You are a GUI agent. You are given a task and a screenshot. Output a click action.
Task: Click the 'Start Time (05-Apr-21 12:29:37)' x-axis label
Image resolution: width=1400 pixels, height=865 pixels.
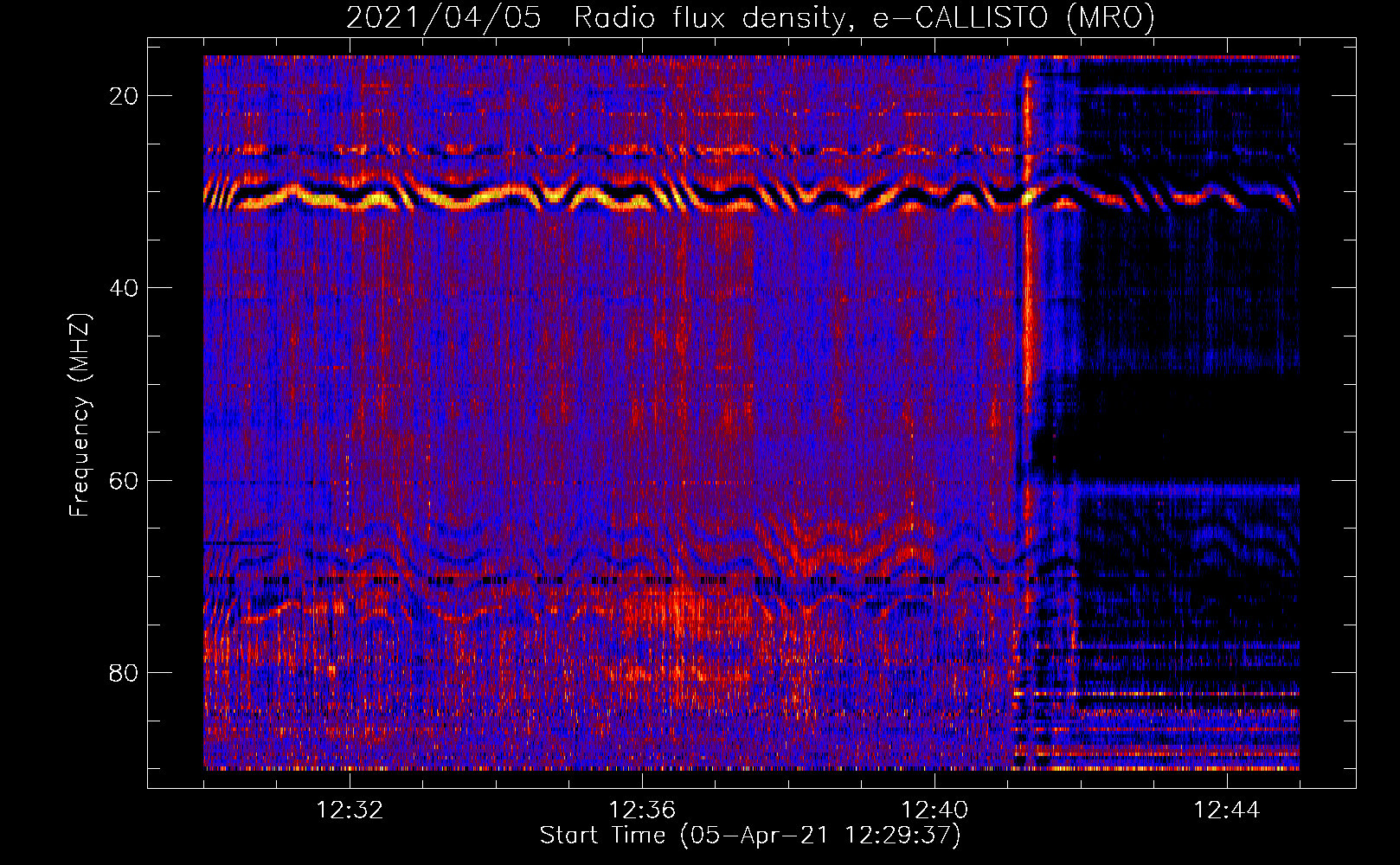click(x=750, y=836)
